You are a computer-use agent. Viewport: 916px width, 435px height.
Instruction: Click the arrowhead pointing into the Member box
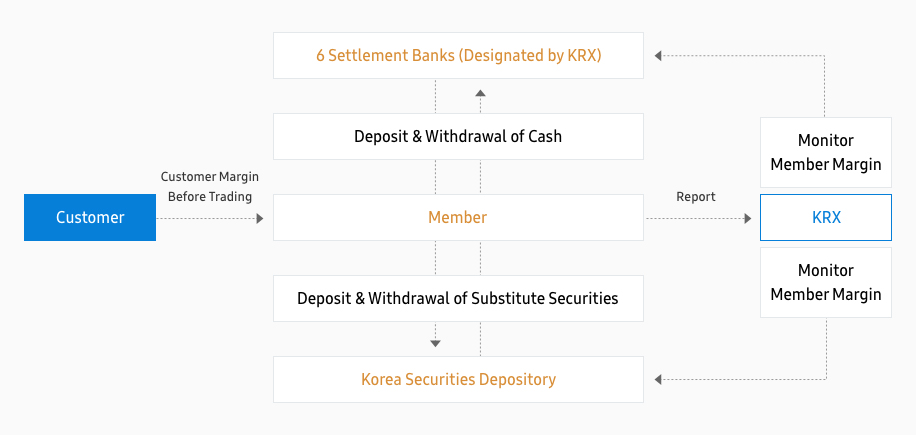260,218
